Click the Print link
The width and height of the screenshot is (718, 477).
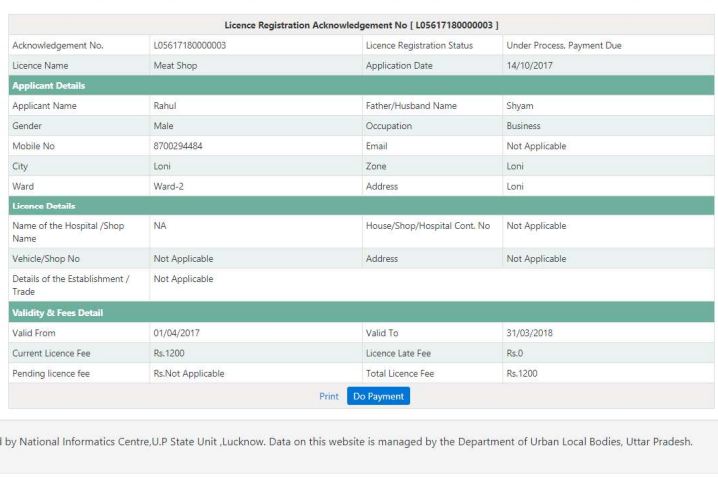point(328,396)
